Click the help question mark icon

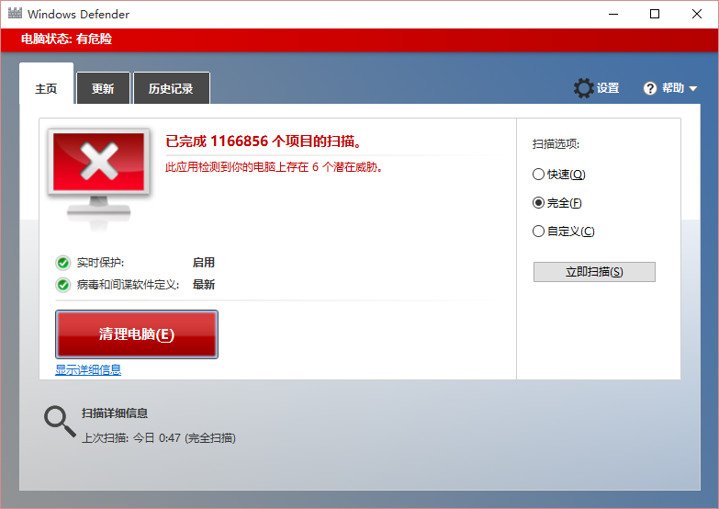point(650,88)
